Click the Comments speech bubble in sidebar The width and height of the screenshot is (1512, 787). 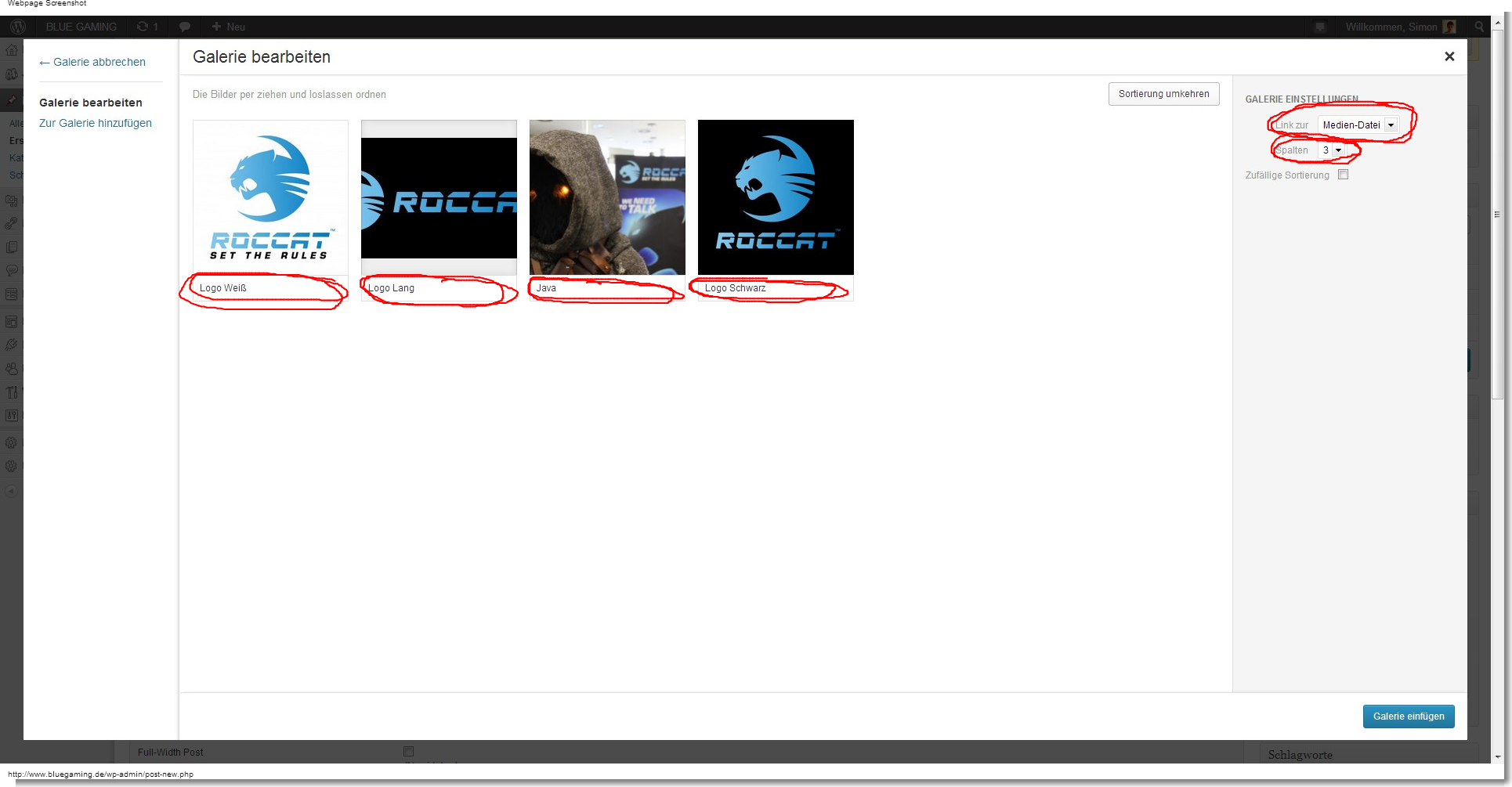pyautogui.click(x=12, y=270)
